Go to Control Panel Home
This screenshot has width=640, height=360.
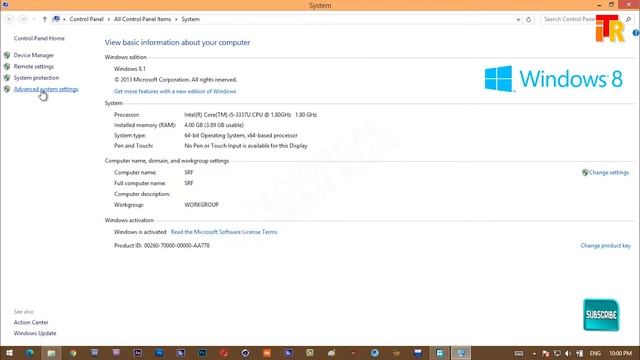39,38
